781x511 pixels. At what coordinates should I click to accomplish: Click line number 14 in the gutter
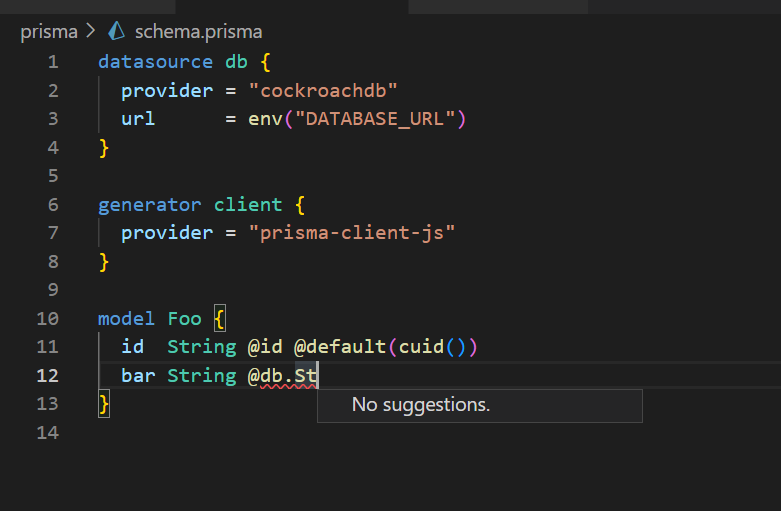point(47,433)
